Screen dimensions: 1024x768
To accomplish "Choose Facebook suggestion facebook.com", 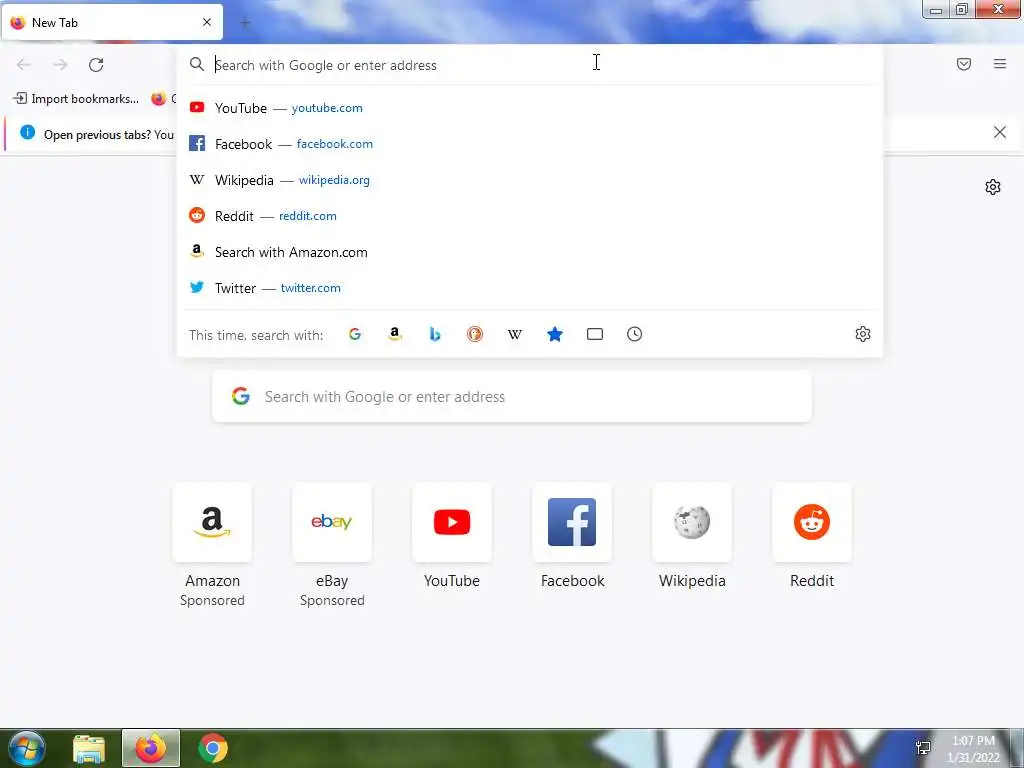I will pyautogui.click(x=529, y=144).
